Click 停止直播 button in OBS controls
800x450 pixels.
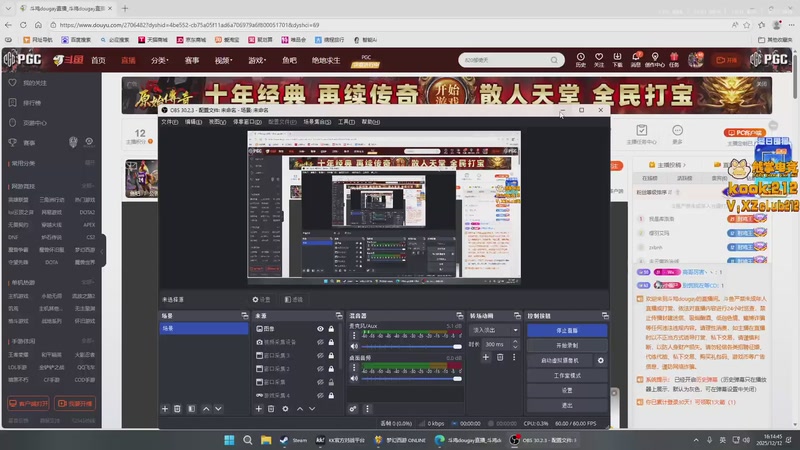click(x=567, y=331)
